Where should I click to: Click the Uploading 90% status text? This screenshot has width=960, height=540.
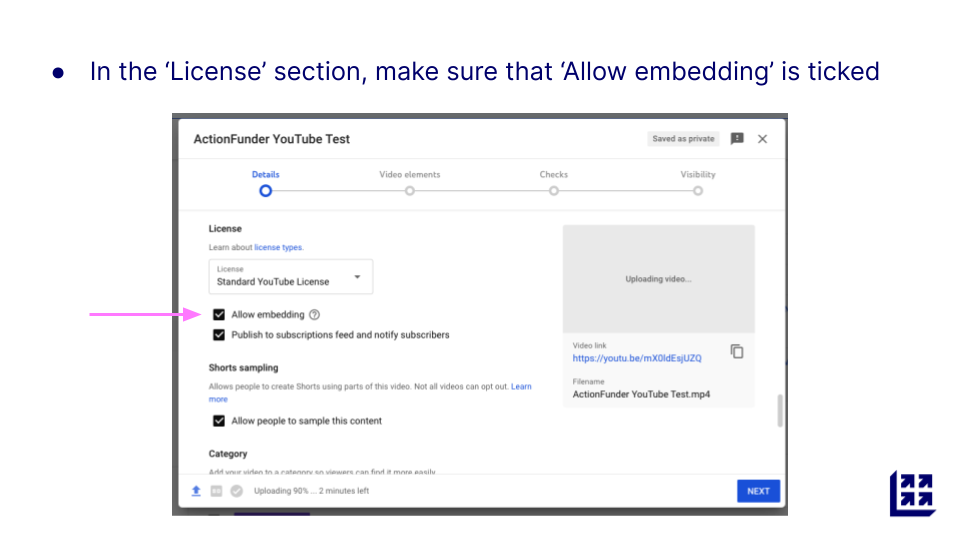coord(311,491)
